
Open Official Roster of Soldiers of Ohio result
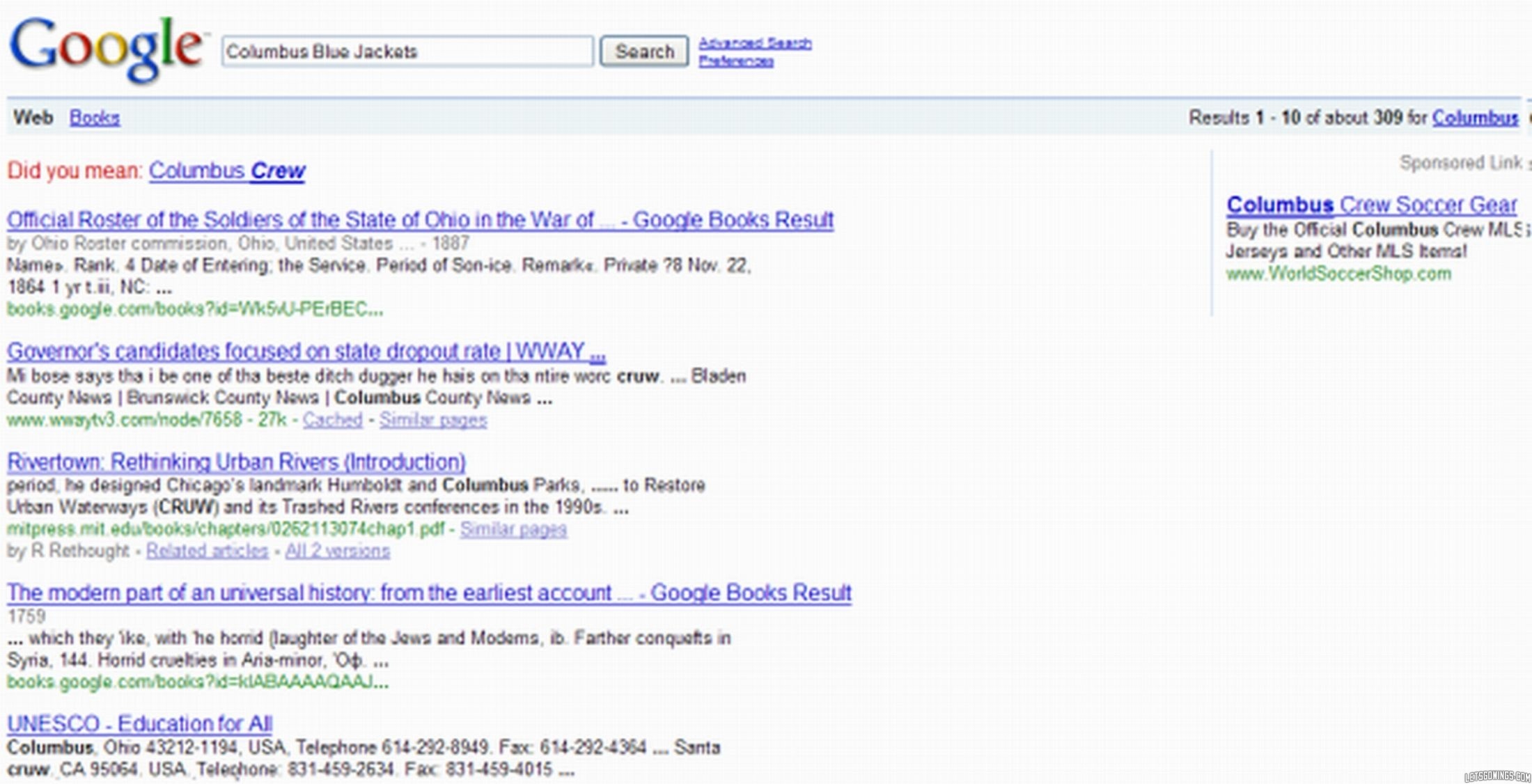(420, 220)
